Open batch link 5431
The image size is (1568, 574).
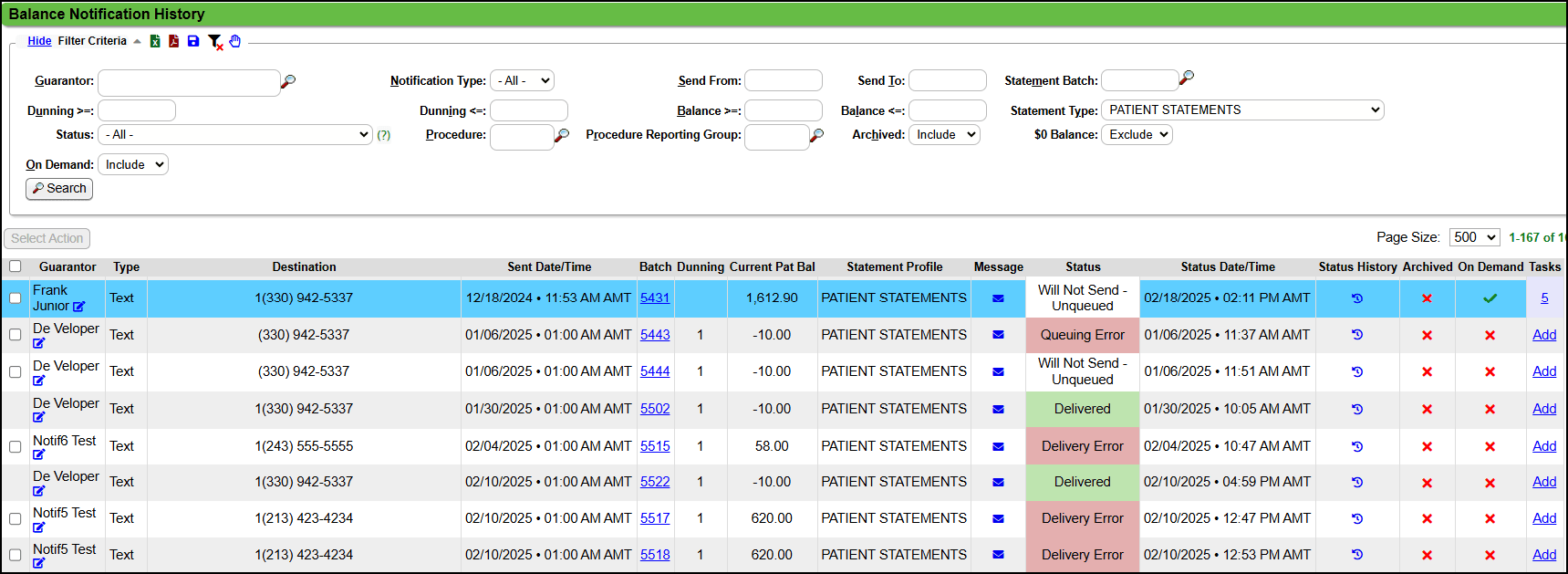pos(655,298)
